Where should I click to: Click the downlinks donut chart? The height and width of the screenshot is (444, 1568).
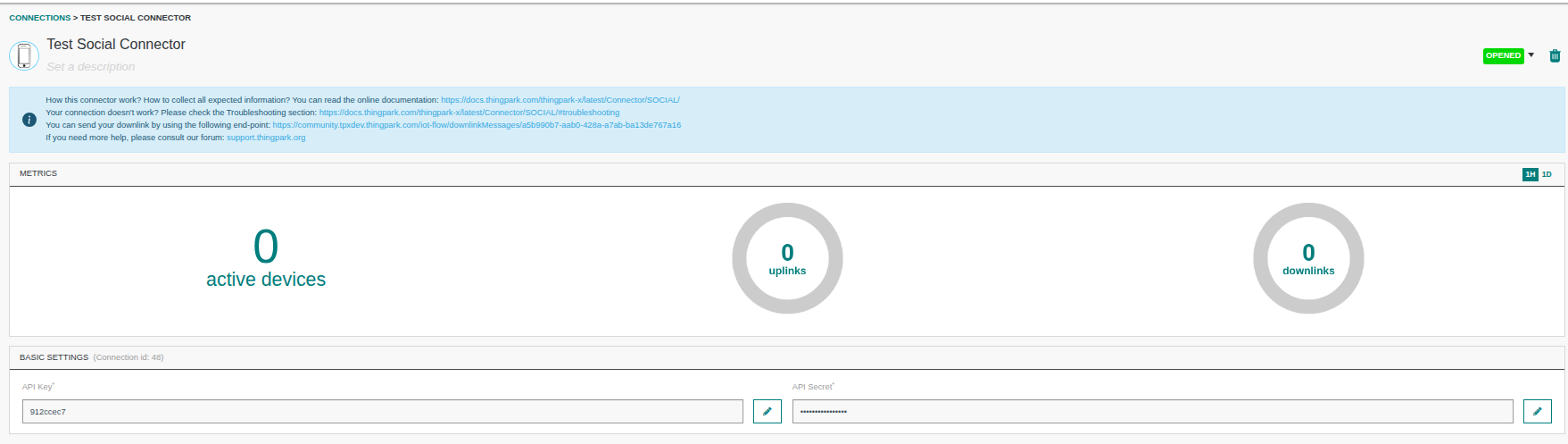click(1307, 258)
